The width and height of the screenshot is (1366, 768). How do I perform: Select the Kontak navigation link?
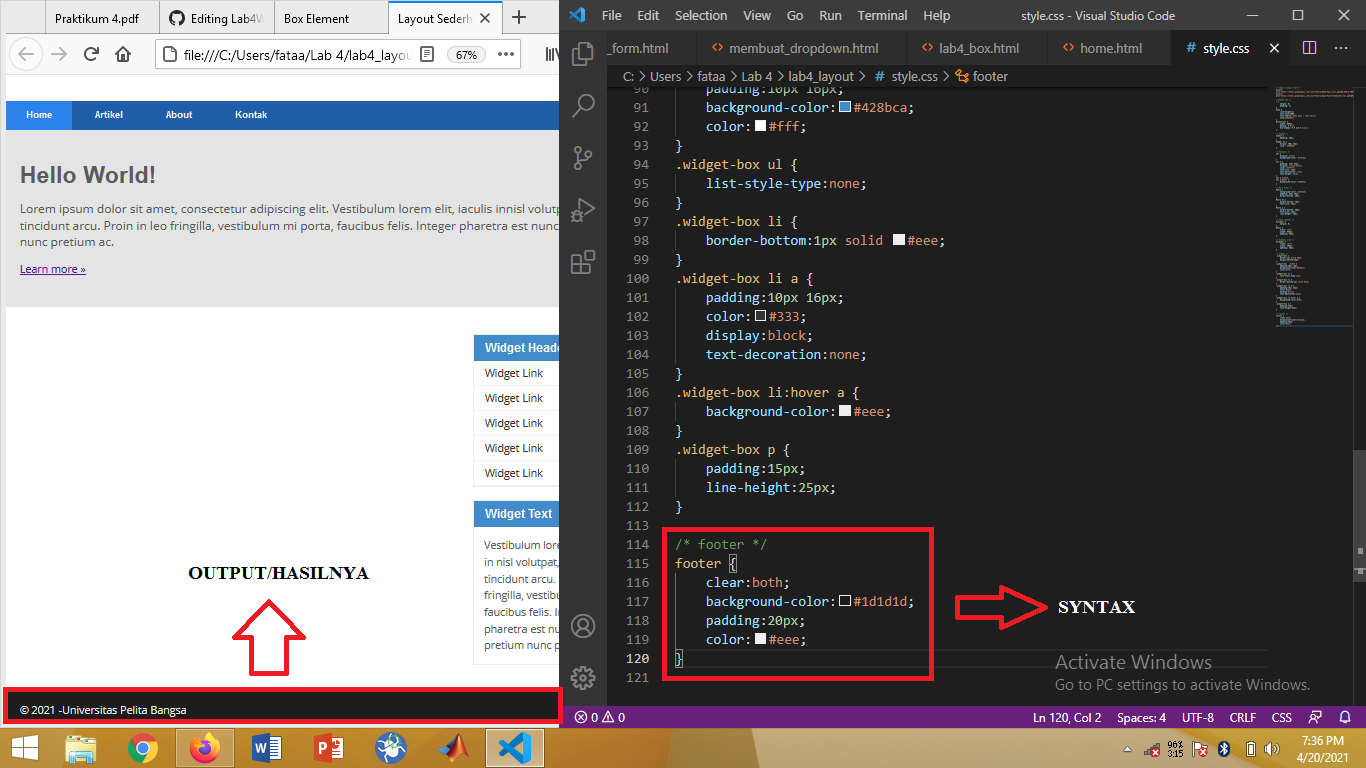[x=251, y=114]
